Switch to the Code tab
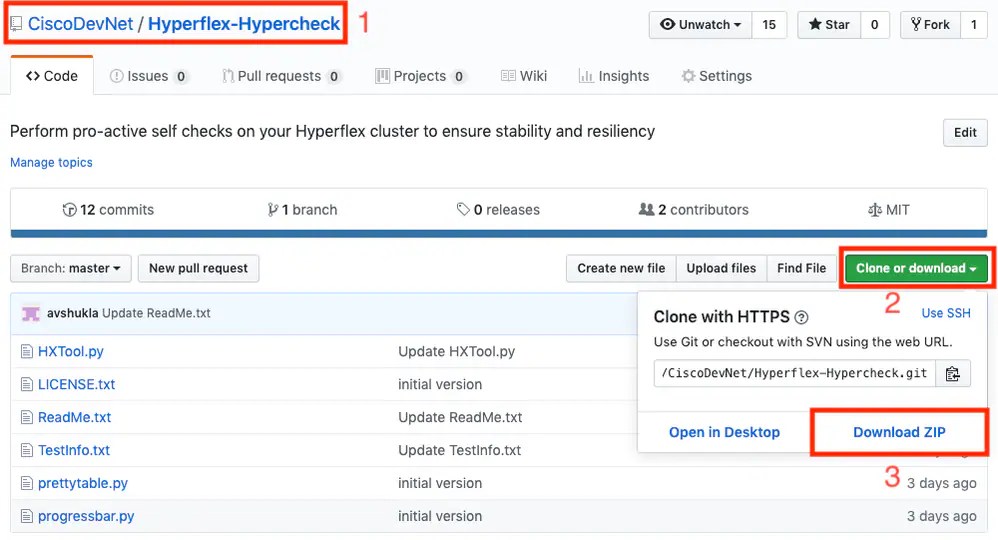The width and height of the screenshot is (998, 540). 52,76
